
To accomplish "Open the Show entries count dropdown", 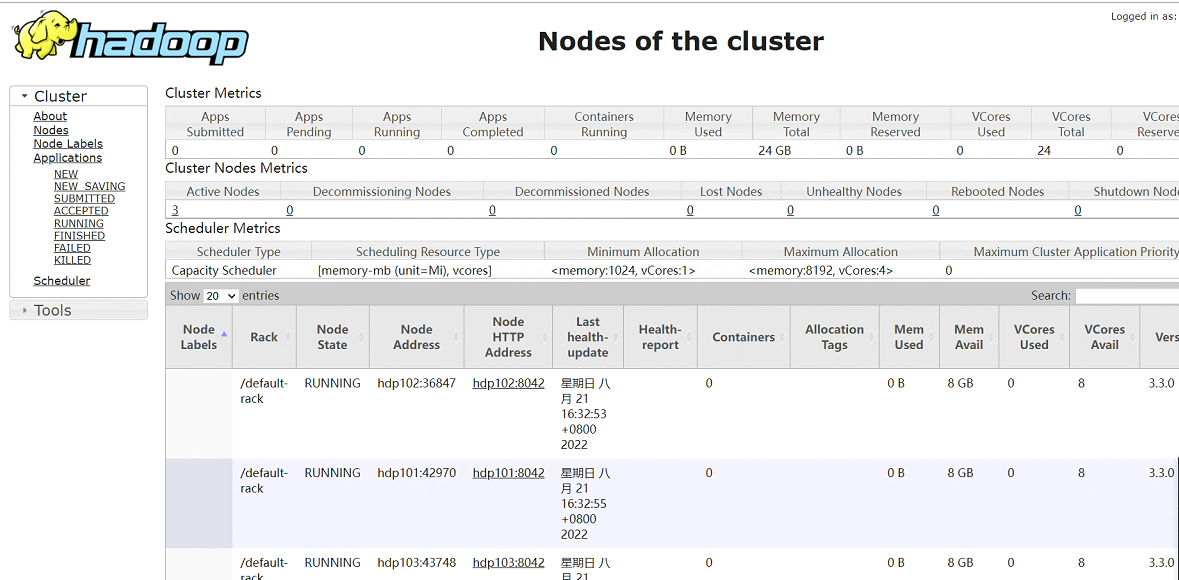I will (221, 296).
